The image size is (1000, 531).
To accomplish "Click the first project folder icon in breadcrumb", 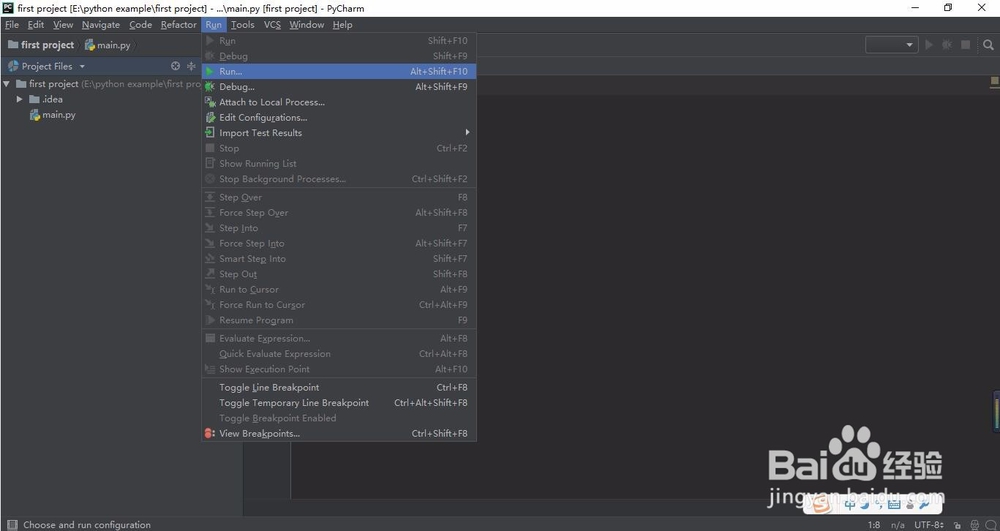I will point(13,45).
